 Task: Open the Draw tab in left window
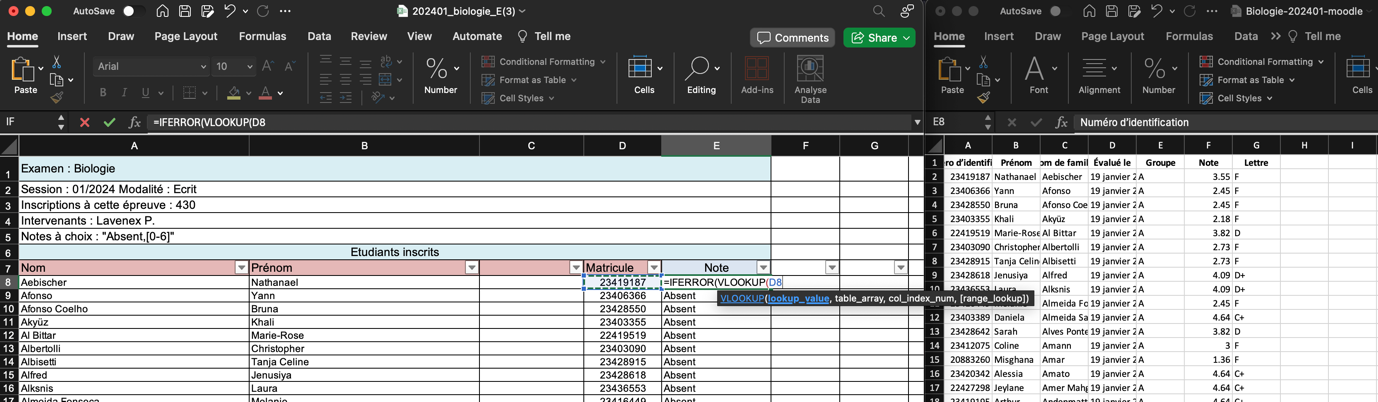point(121,36)
